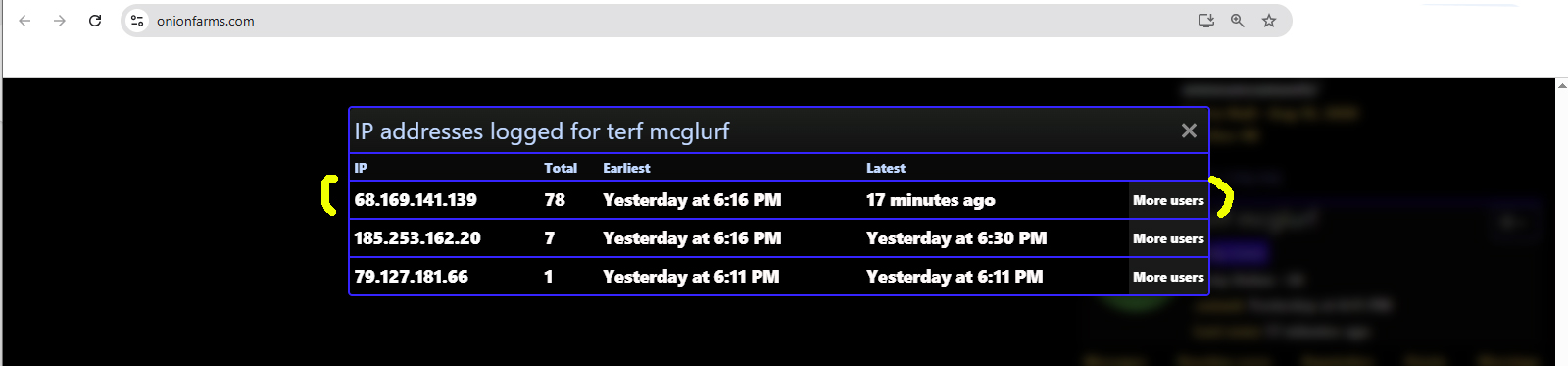Open the zoom magnifier icon in address bar

[1238, 21]
